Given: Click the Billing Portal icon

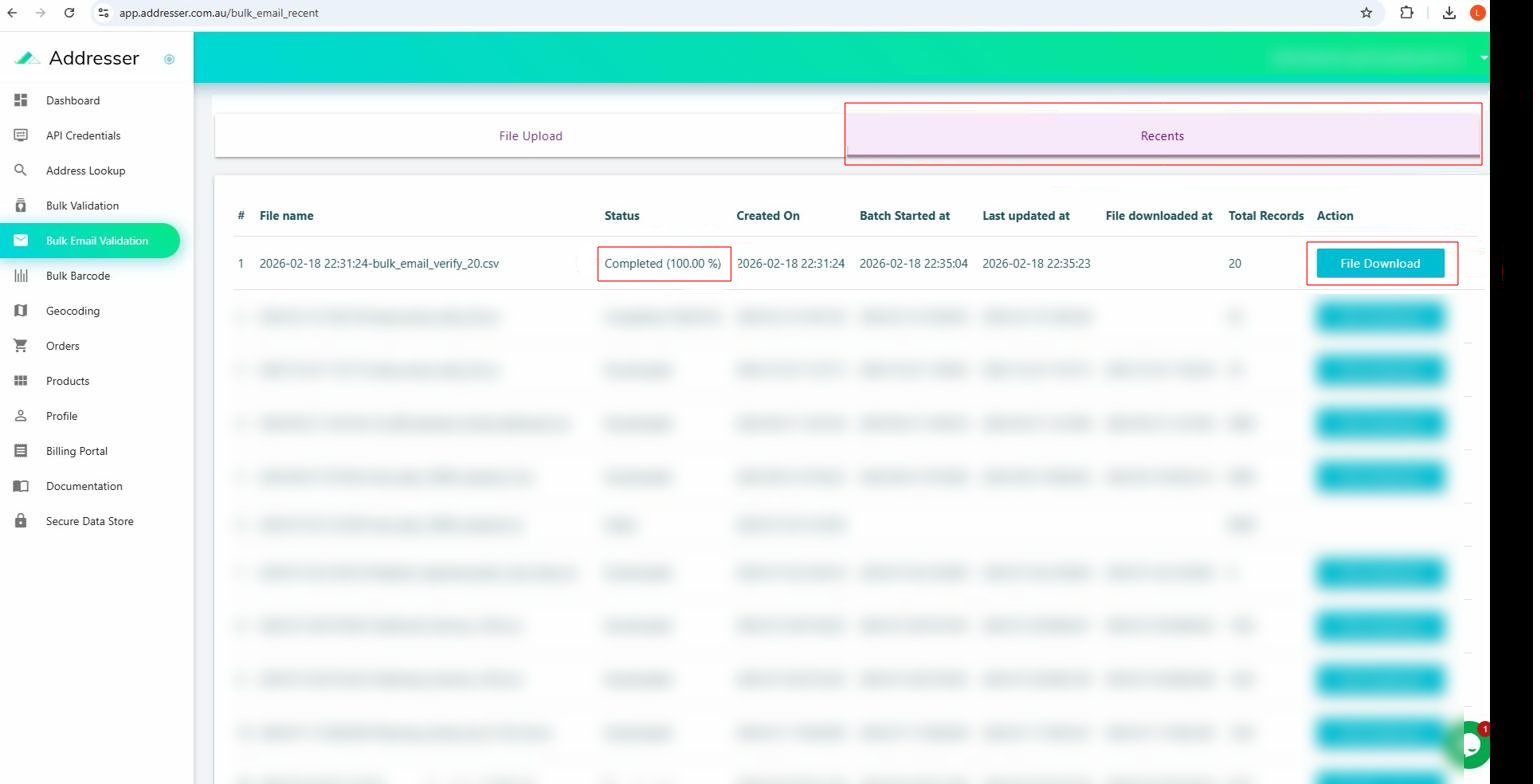Looking at the screenshot, I should pos(20,451).
